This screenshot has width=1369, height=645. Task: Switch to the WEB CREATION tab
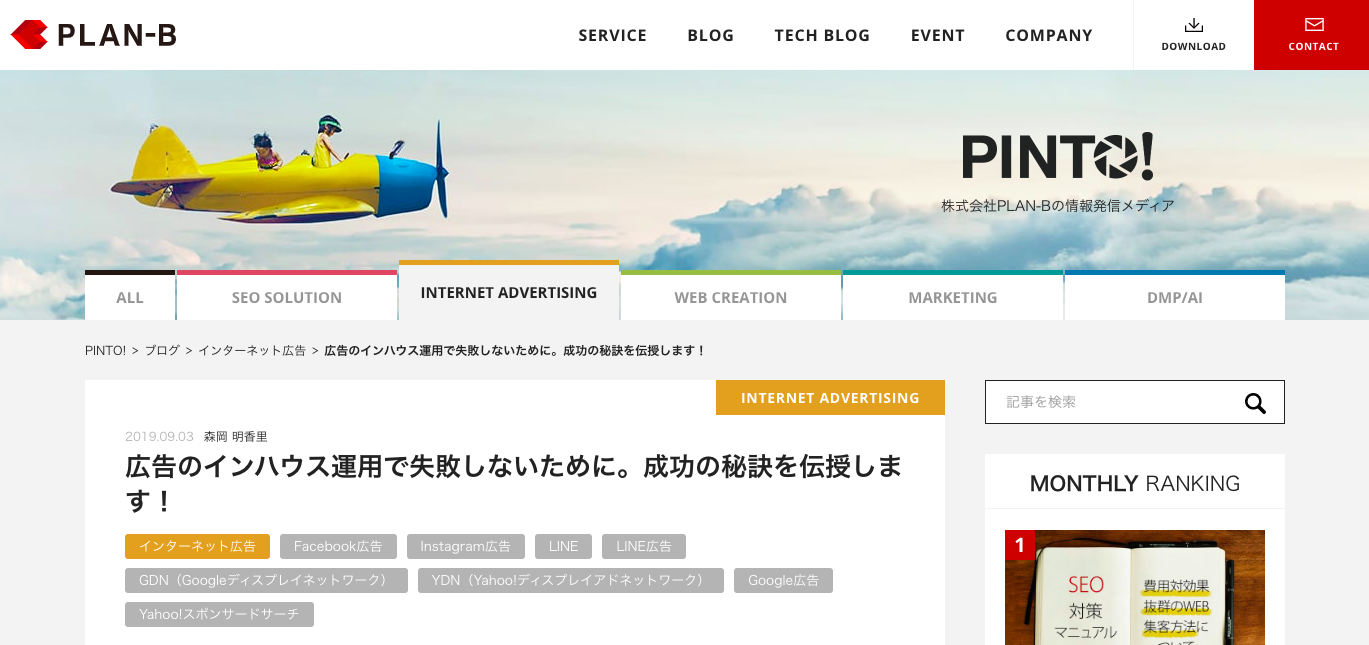(731, 296)
